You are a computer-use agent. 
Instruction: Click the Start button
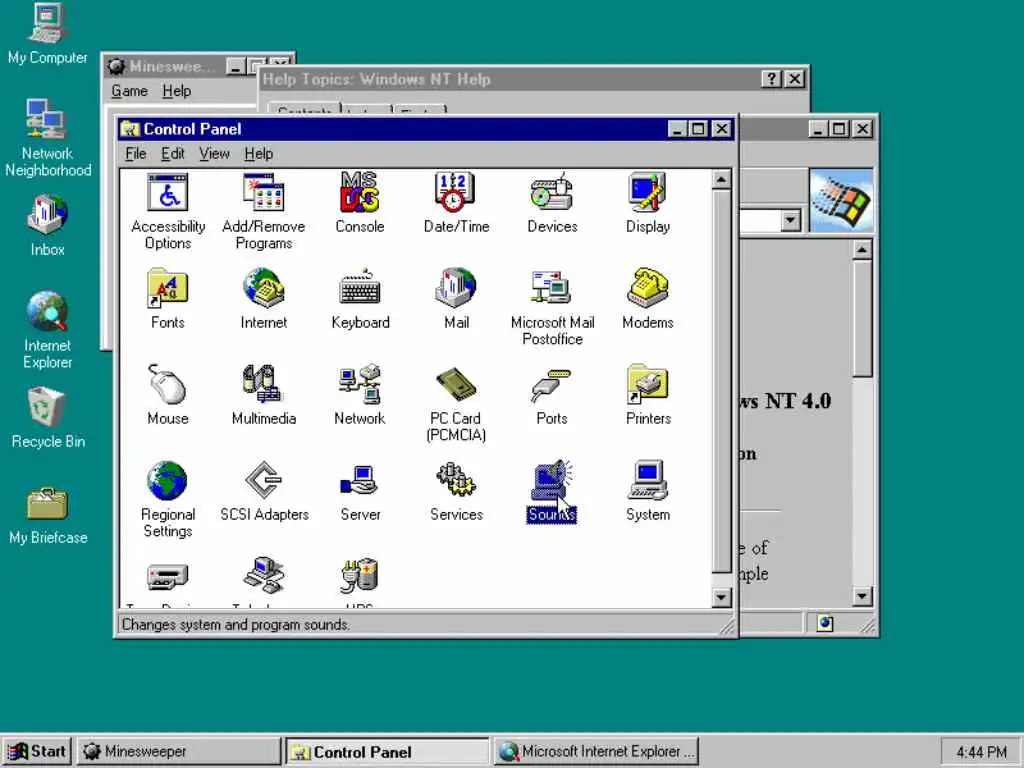(x=37, y=752)
